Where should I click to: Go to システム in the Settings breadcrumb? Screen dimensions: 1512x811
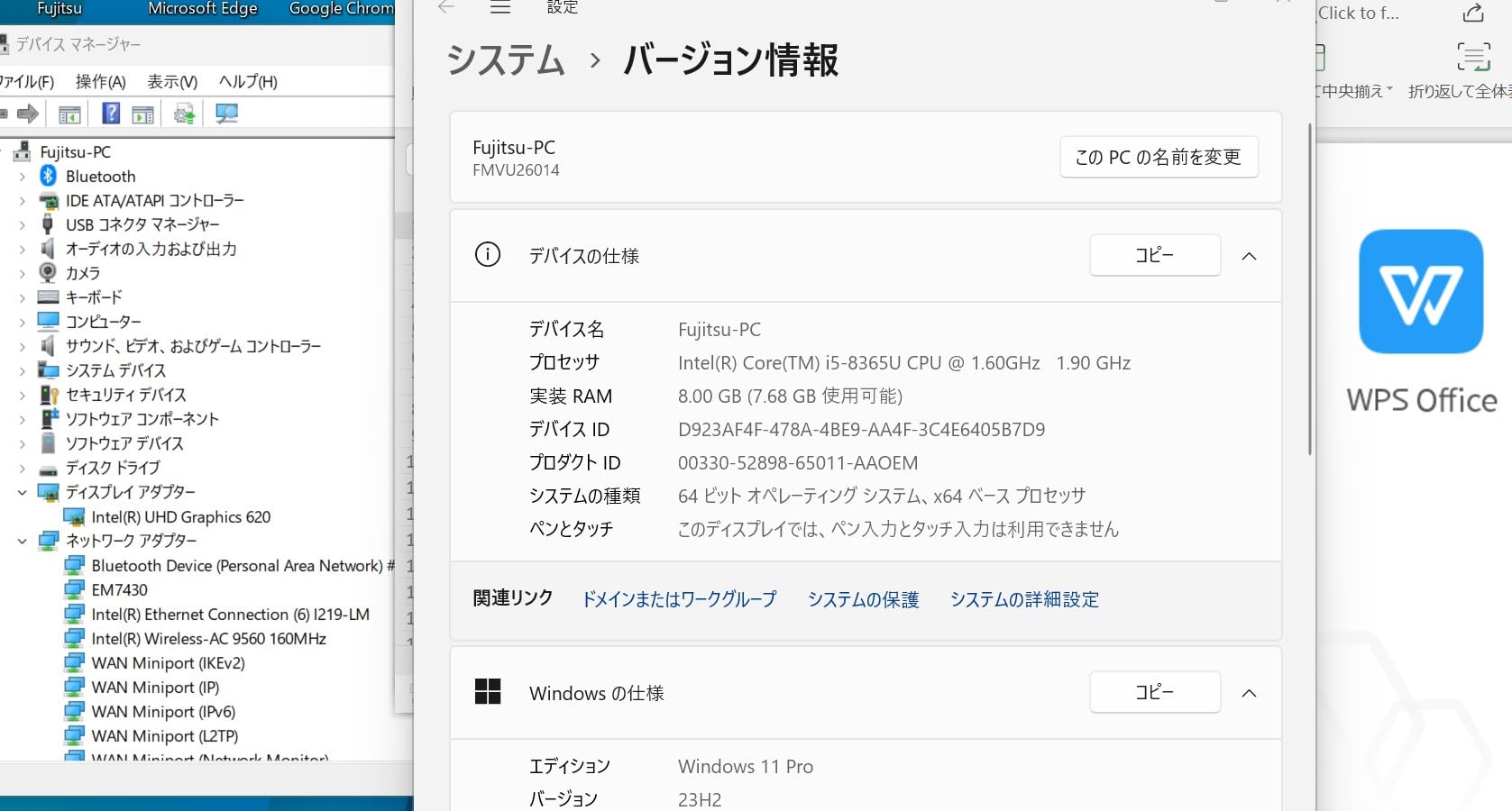[x=506, y=60]
